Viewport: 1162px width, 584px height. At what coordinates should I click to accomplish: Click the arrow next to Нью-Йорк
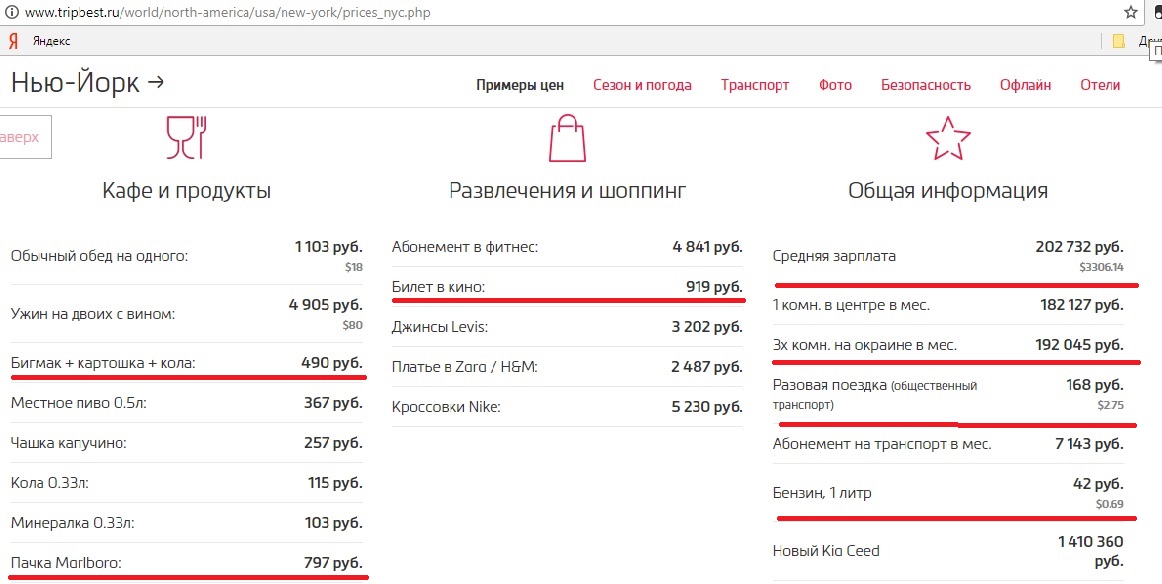(x=156, y=82)
